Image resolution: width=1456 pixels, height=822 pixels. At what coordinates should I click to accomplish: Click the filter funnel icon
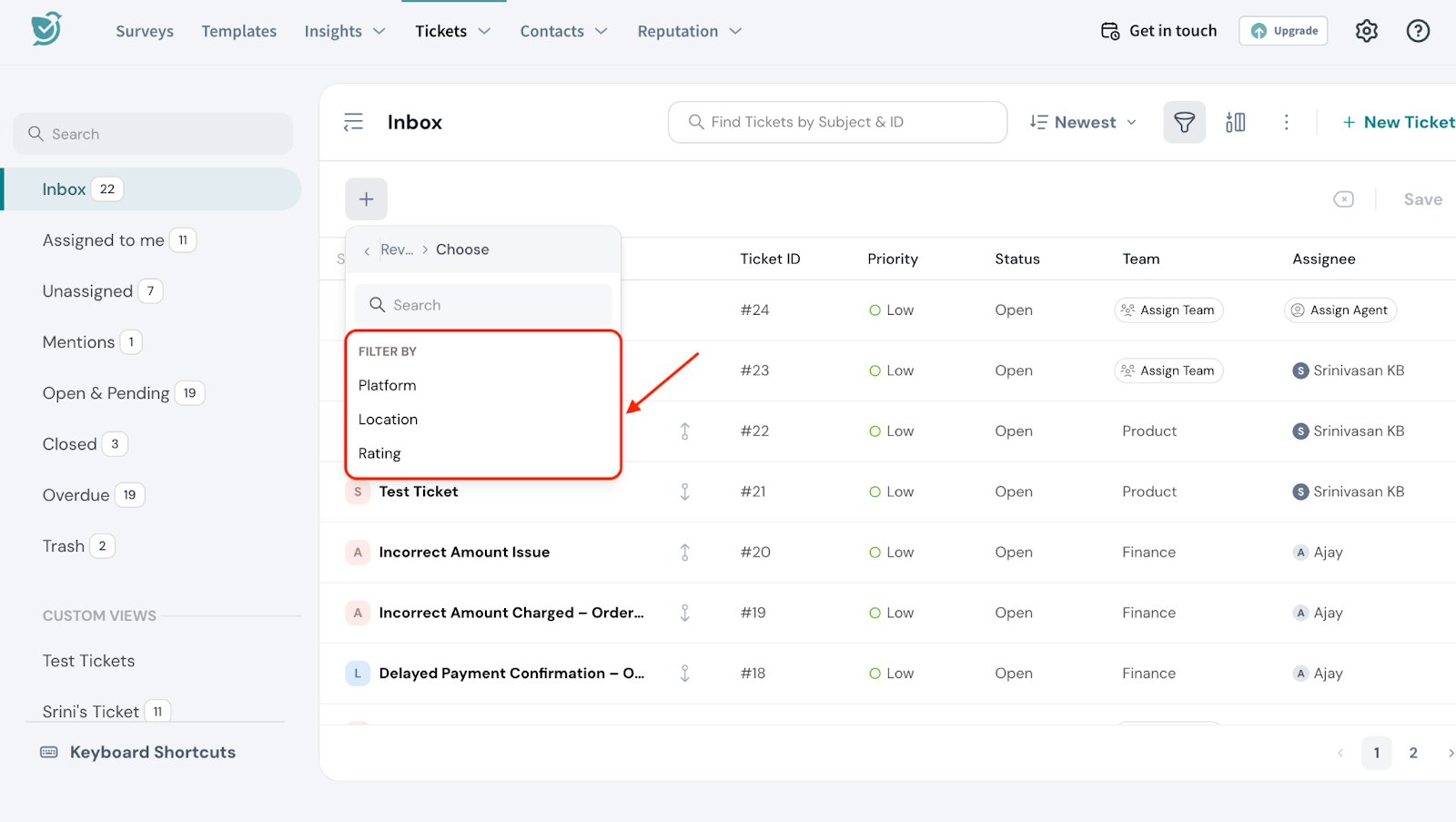1184,122
